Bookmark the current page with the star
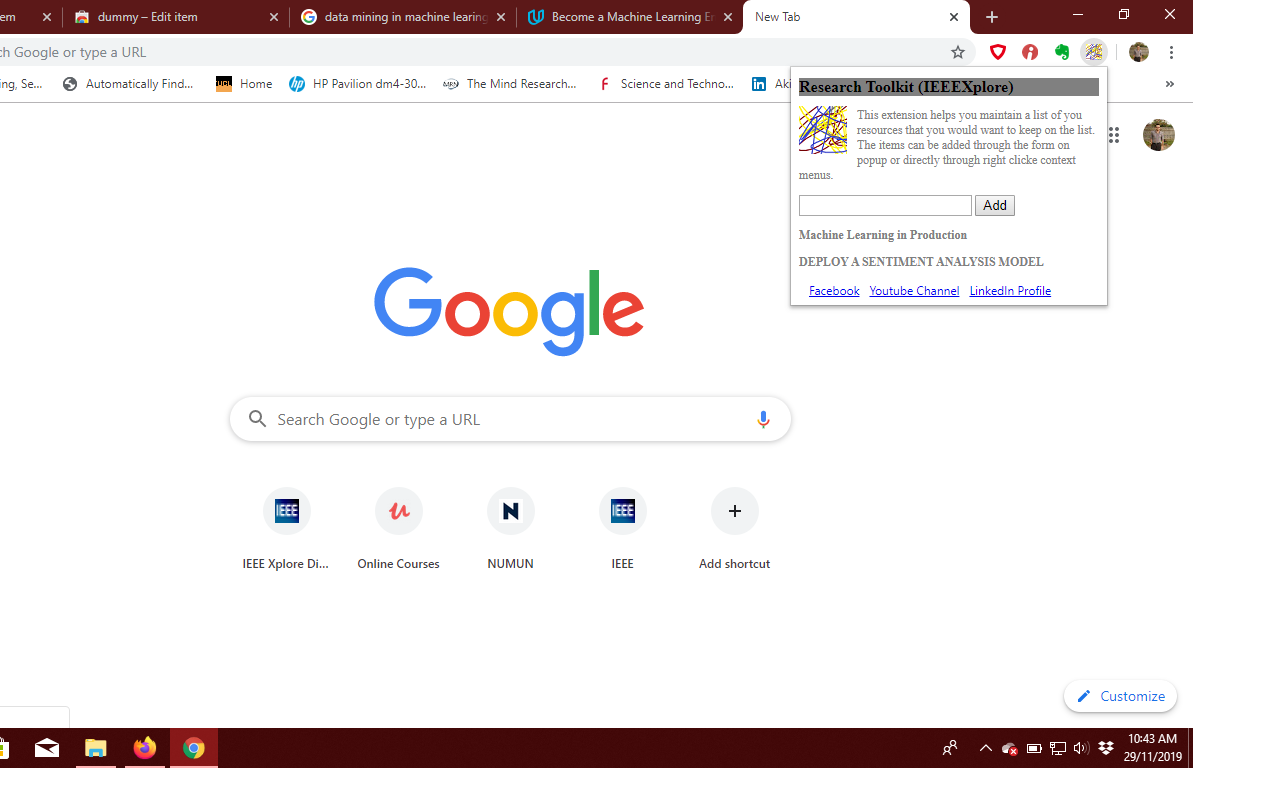Viewport: 1280px width, 800px height. pos(957,52)
